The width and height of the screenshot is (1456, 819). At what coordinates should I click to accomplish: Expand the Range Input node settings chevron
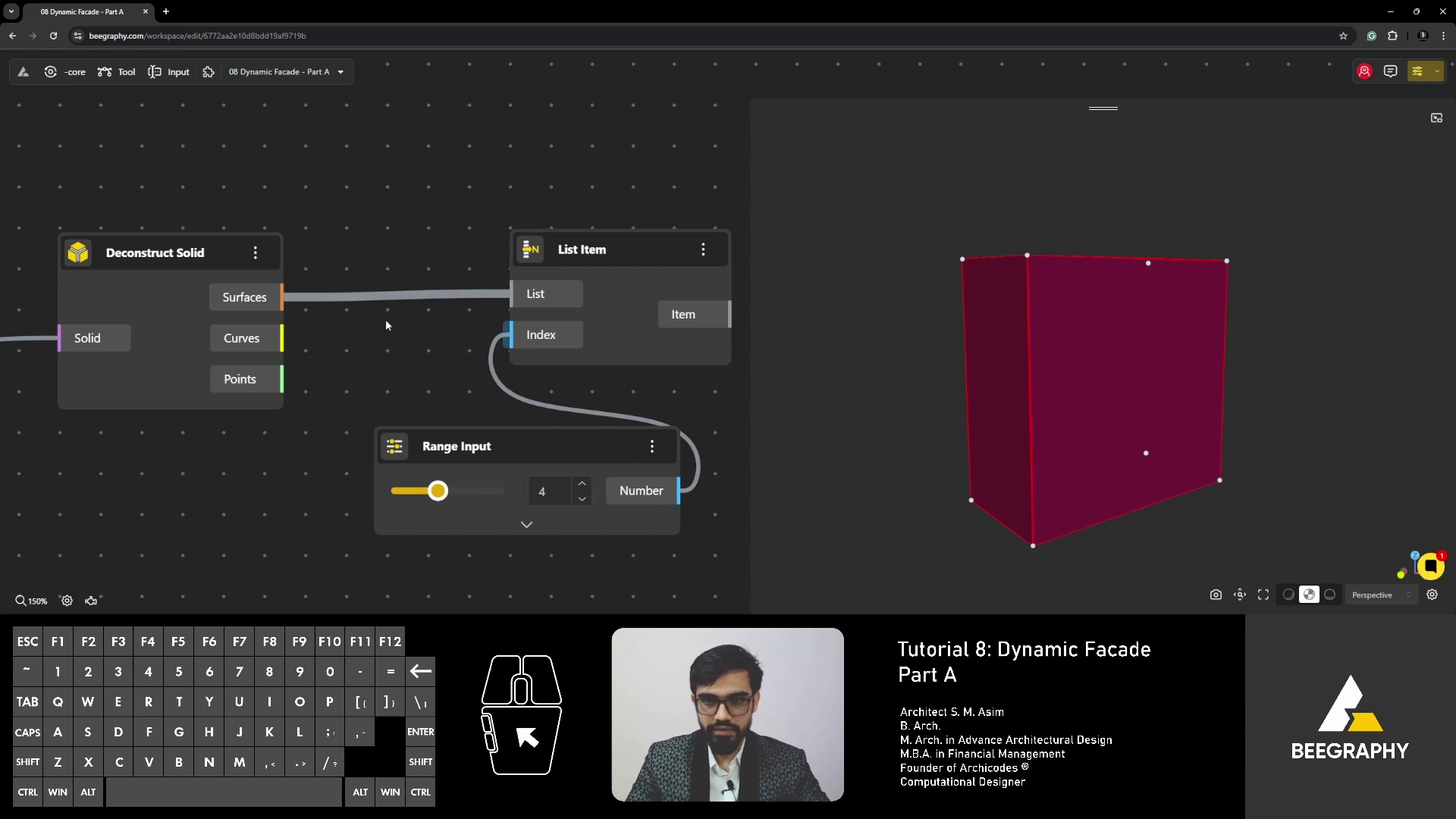526,524
